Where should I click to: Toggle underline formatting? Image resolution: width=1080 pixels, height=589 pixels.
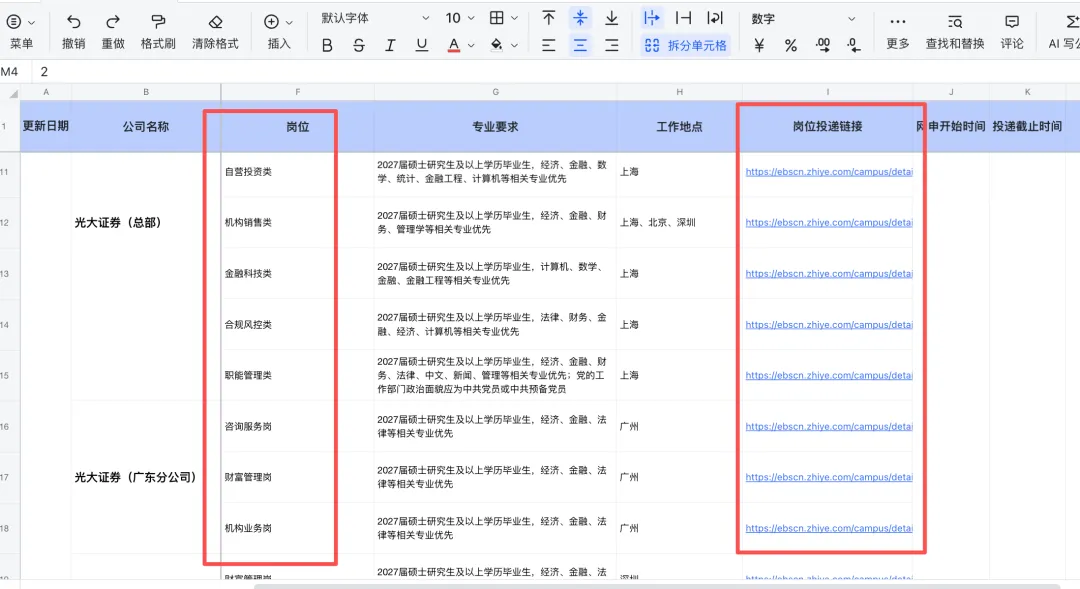[x=422, y=45]
